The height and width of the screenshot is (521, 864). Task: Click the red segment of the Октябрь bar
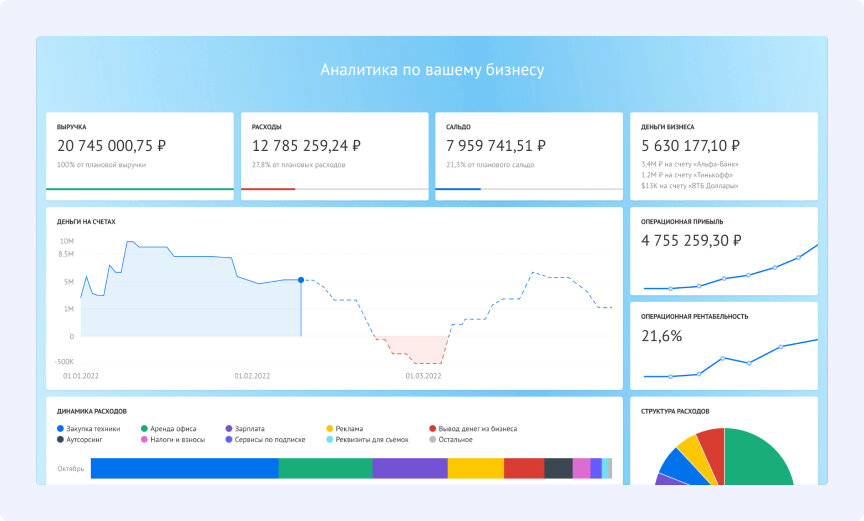524,468
